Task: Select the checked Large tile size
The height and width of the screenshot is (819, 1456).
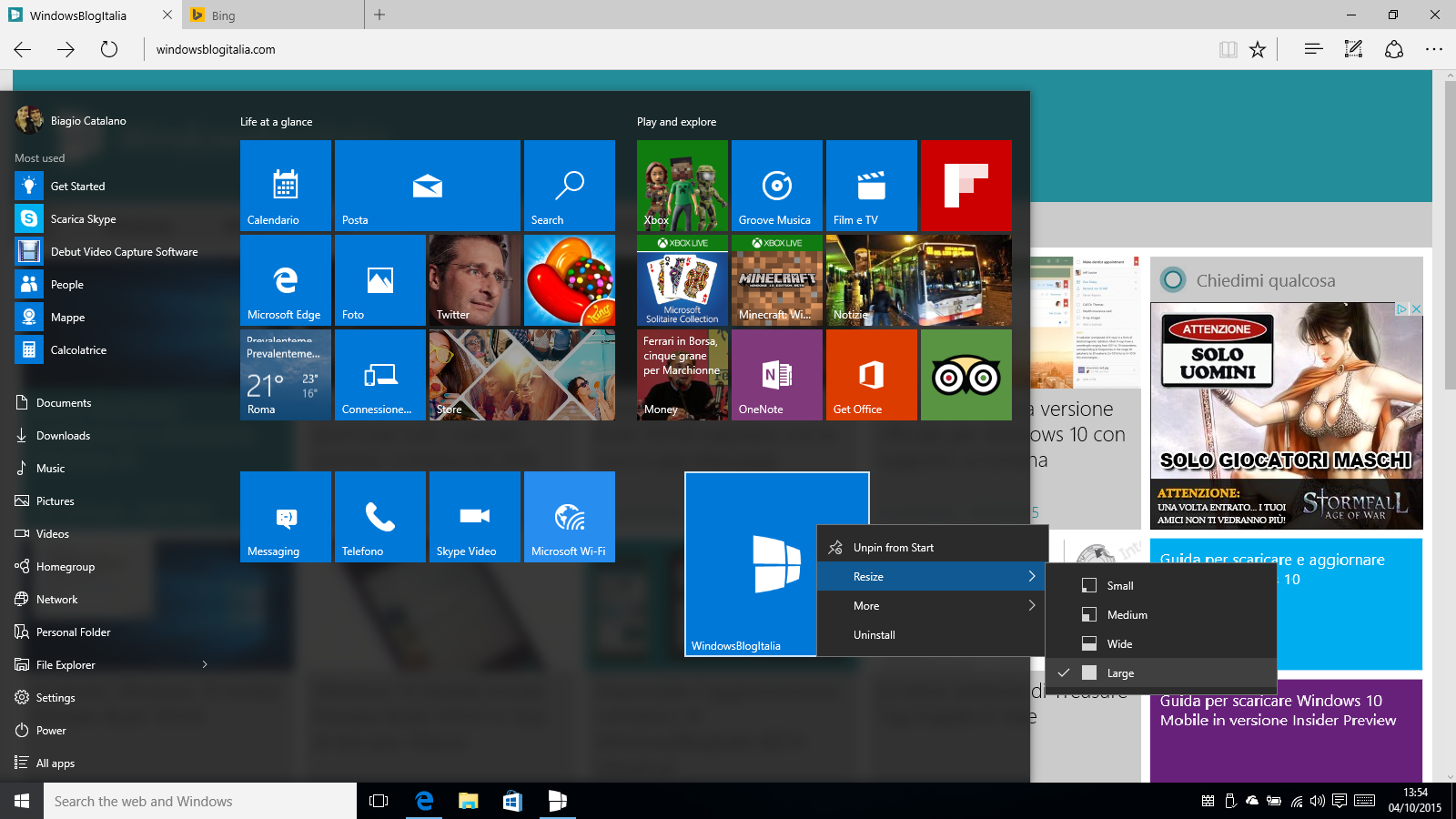Action: pyautogui.click(x=1161, y=673)
